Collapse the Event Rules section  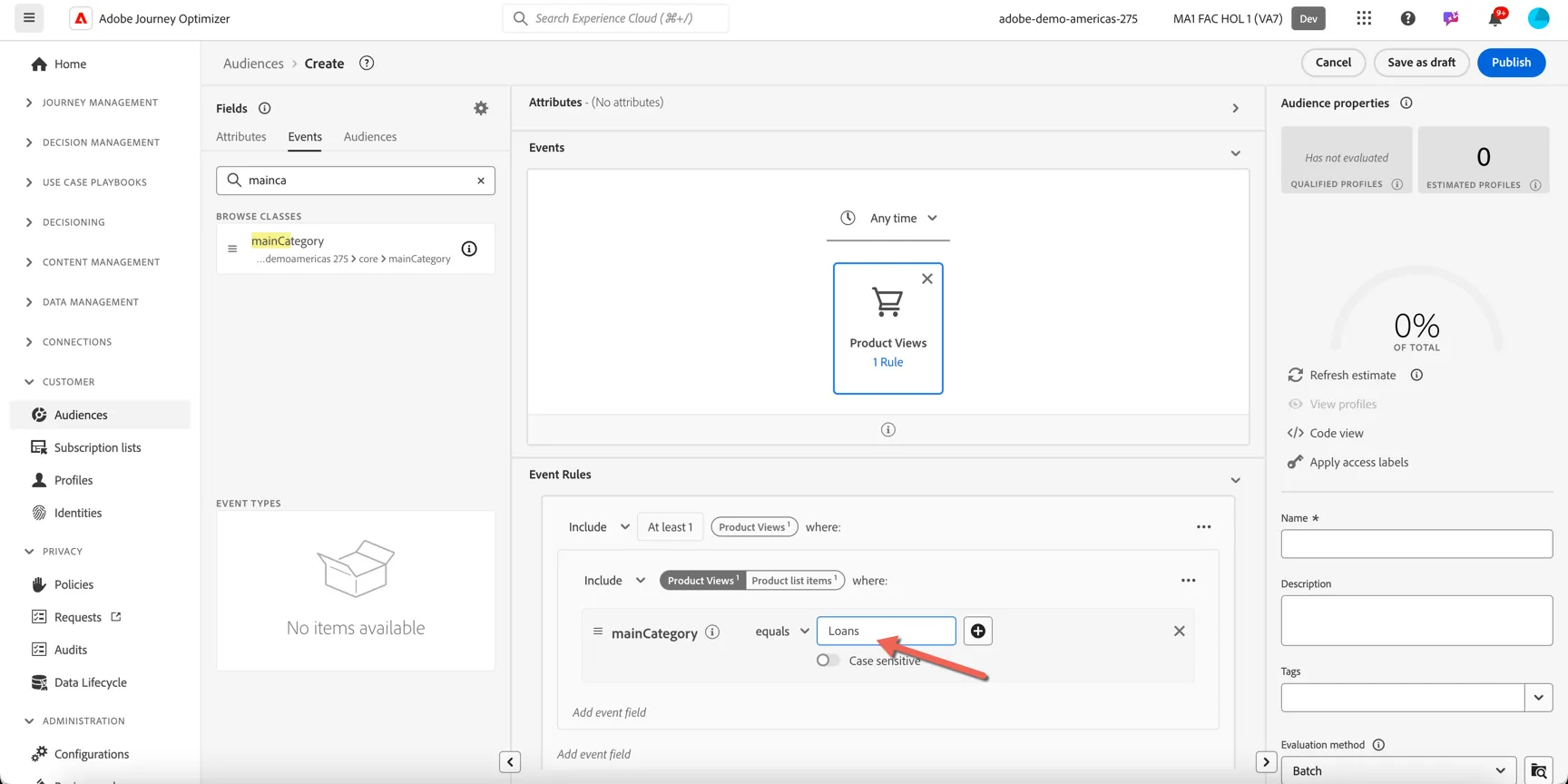(x=1236, y=481)
